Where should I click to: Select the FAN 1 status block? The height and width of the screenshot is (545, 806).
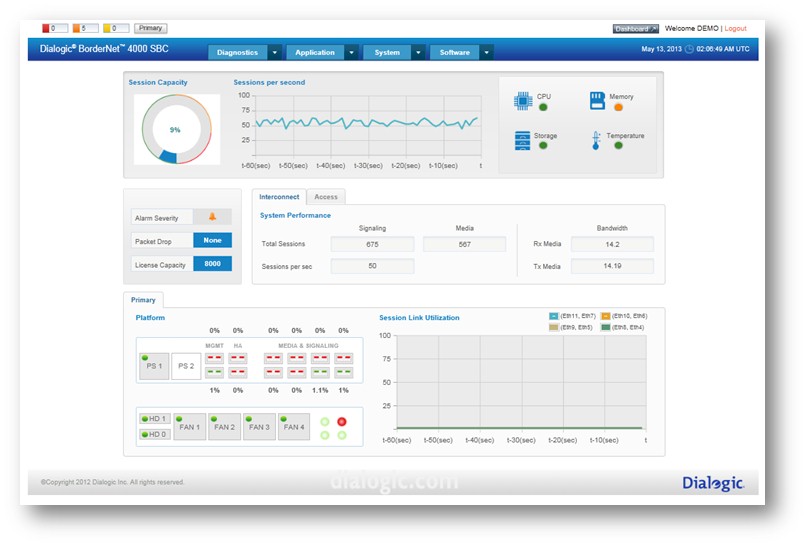(x=190, y=427)
